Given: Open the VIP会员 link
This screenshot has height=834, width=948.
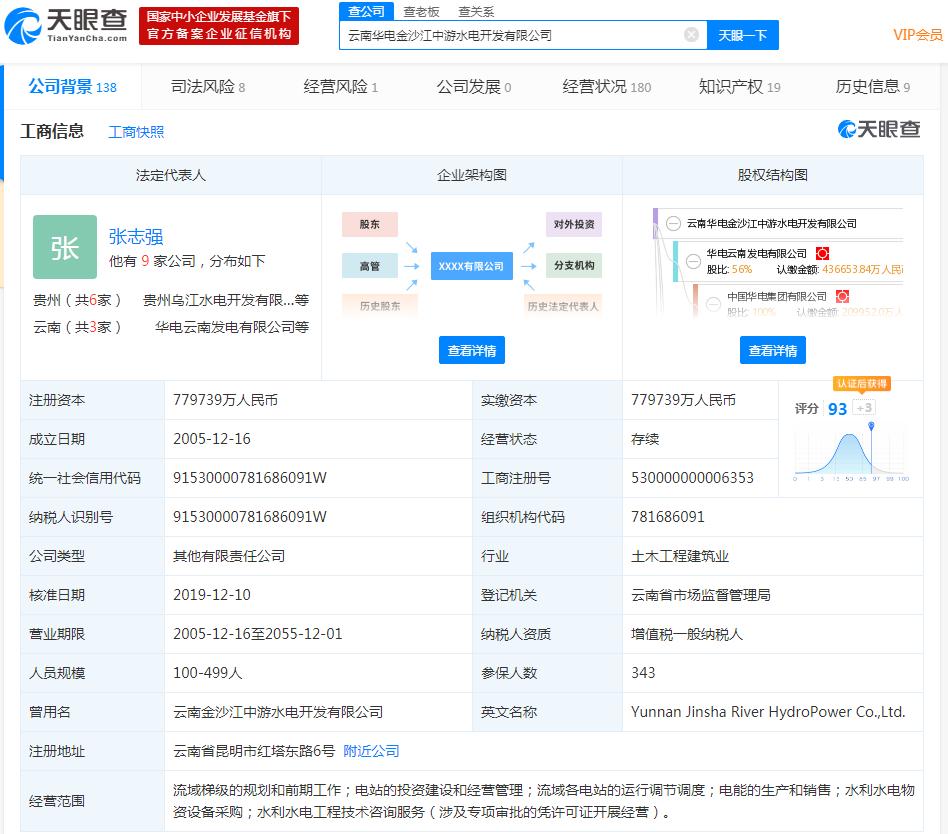Looking at the screenshot, I should 918,35.
